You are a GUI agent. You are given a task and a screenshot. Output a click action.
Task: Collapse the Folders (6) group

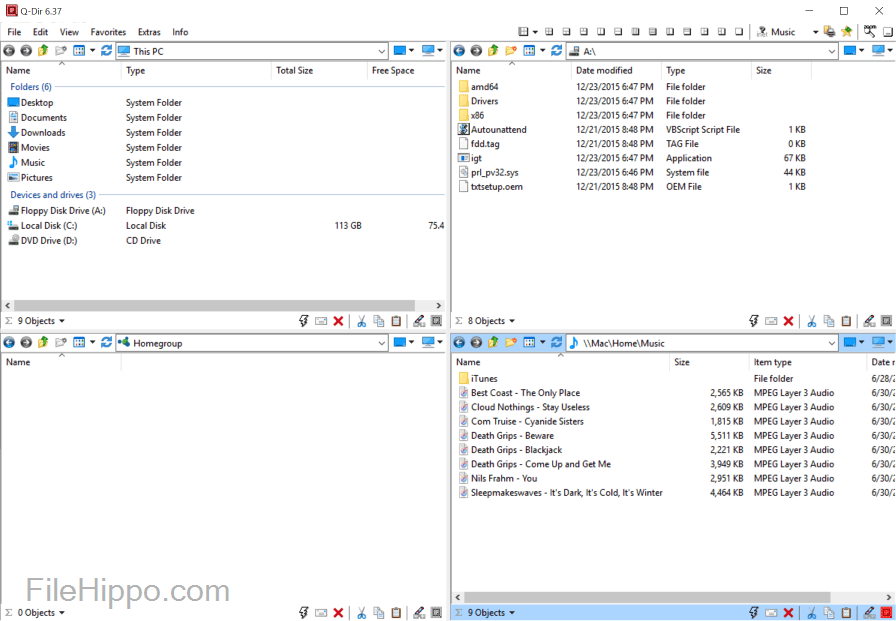(x=31, y=87)
